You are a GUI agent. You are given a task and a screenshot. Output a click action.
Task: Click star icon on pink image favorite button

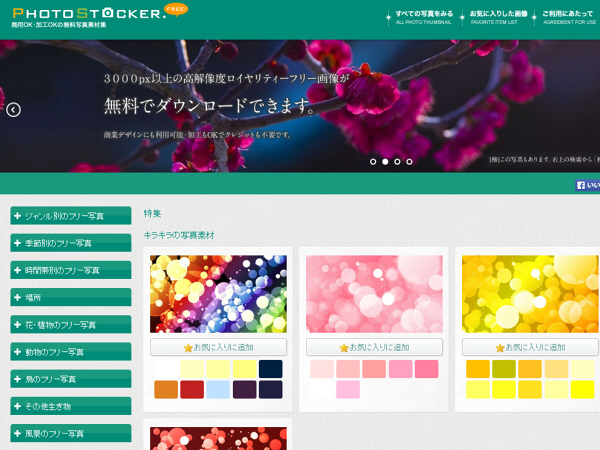[x=344, y=348]
